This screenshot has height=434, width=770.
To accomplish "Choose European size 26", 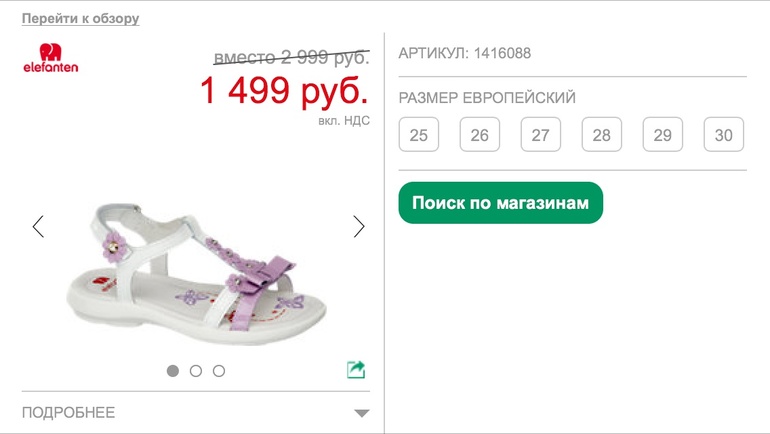I will tap(480, 135).
